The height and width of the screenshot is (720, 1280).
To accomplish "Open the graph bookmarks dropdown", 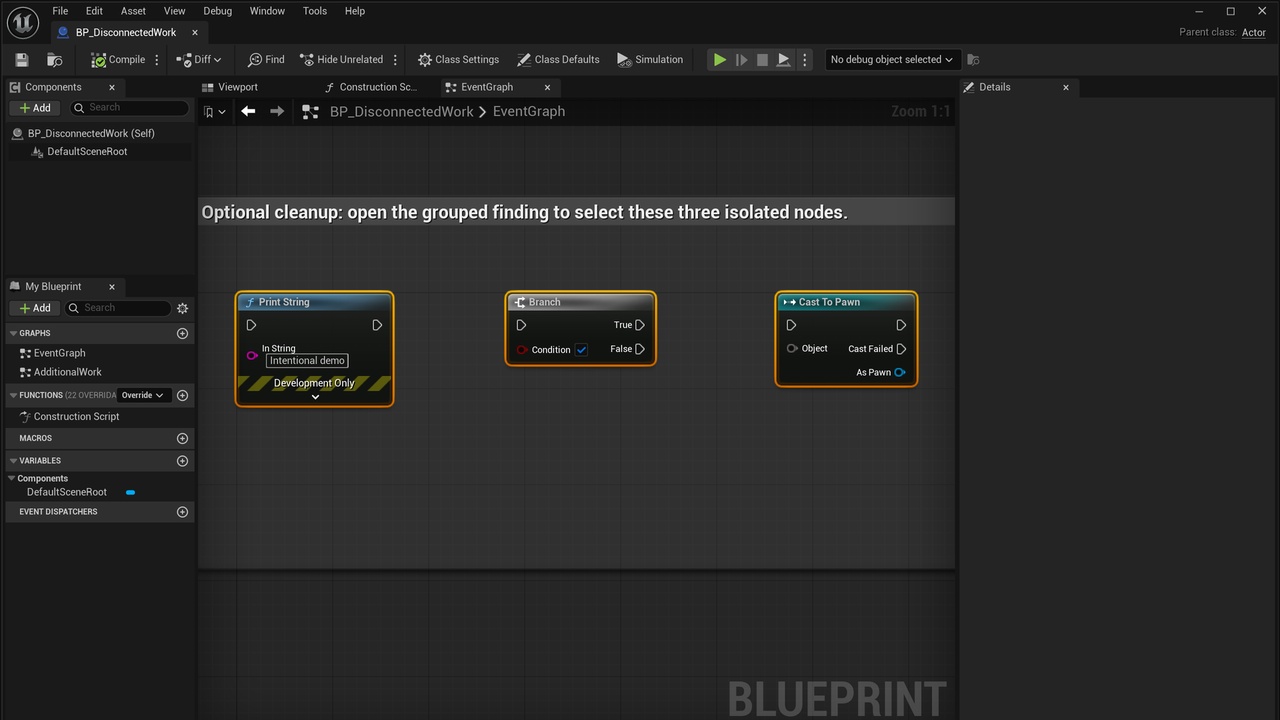I will coord(214,112).
